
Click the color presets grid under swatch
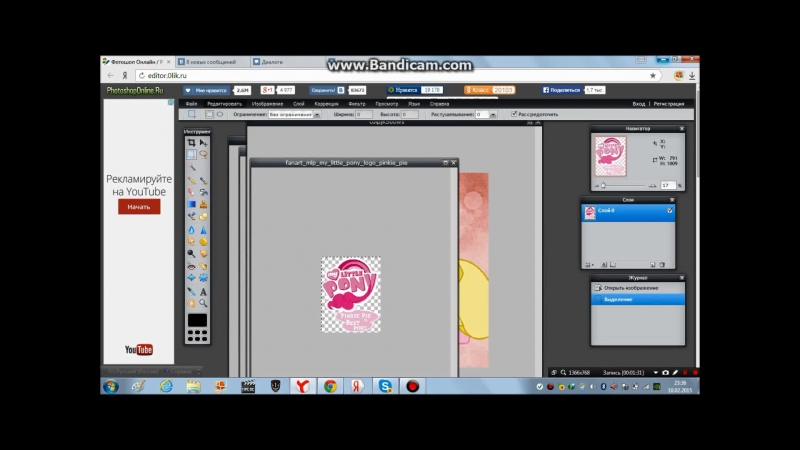[x=197, y=335]
